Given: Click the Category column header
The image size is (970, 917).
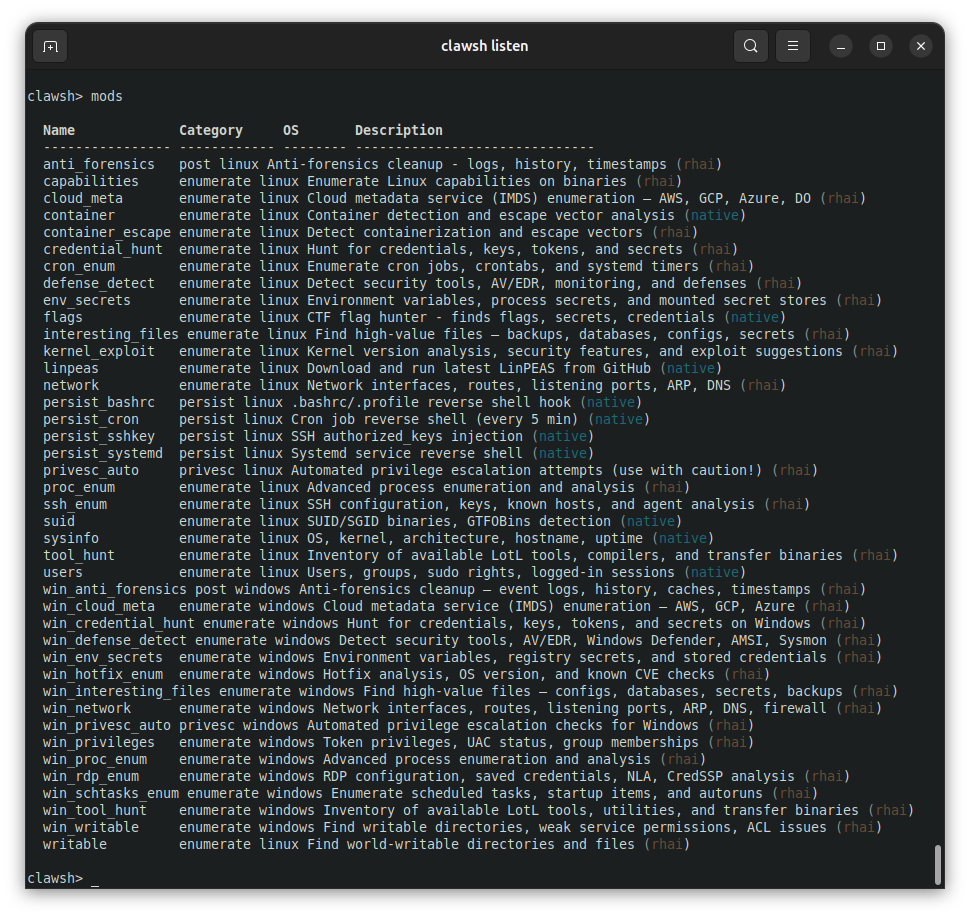Looking at the screenshot, I should tap(211, 130).
